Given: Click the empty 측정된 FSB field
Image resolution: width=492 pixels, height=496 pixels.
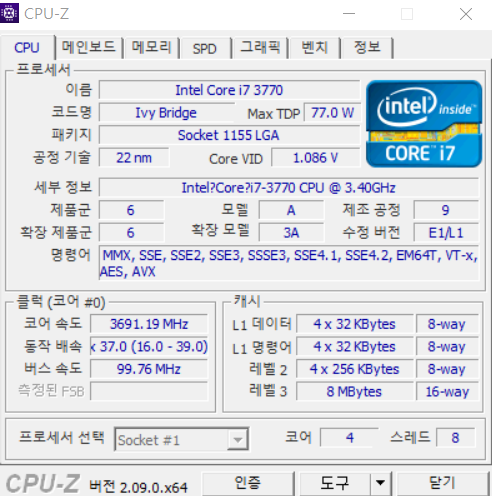Looking at the screenshot, I should pyautogui.click(x=149, y=391).
